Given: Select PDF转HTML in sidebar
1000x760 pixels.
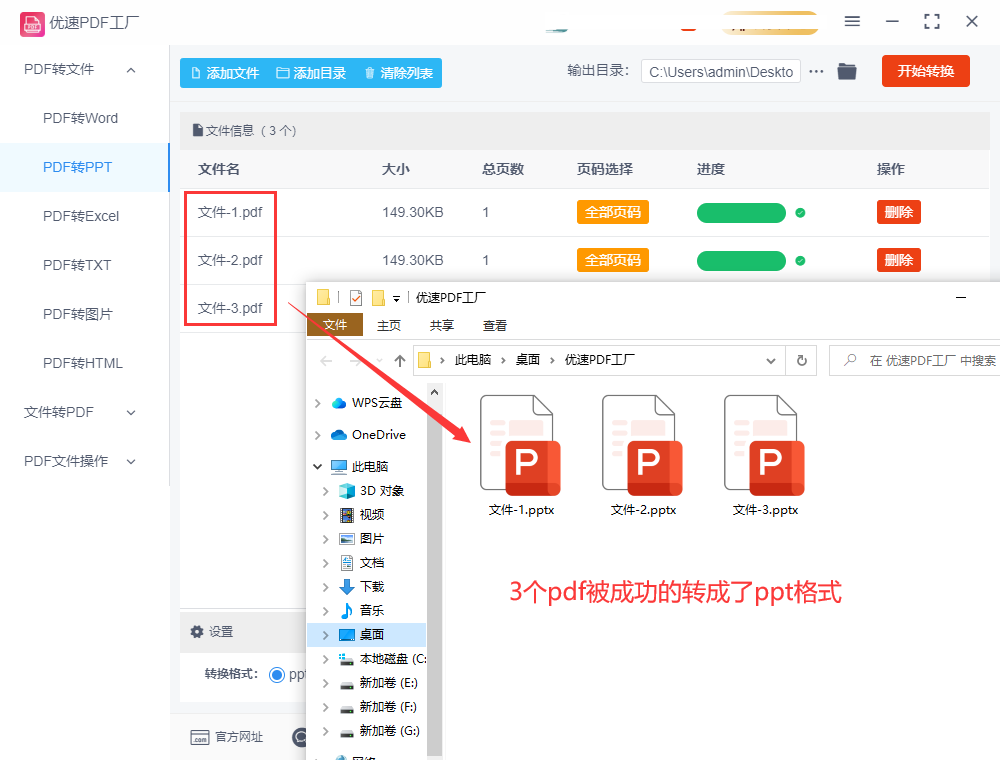Looking at the screenshot, I should click(x=82, y=363).
